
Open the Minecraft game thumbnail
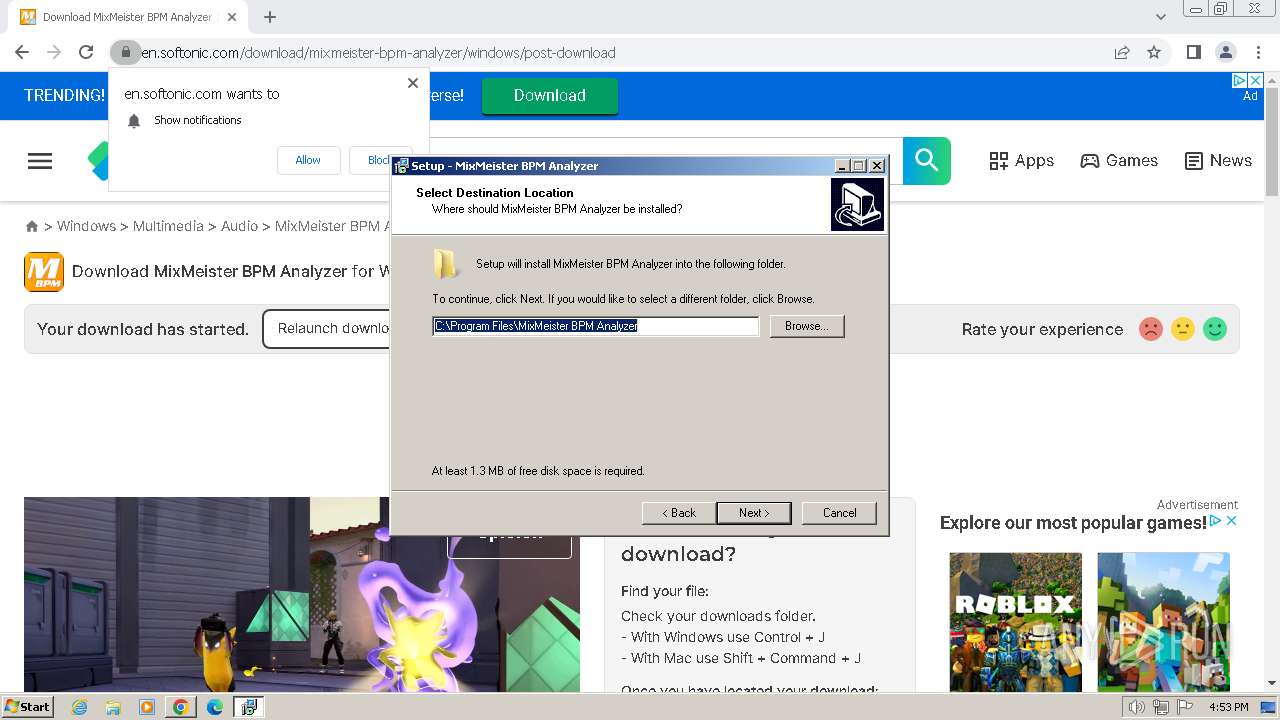pyautogui.click(x=1164, y=621)
